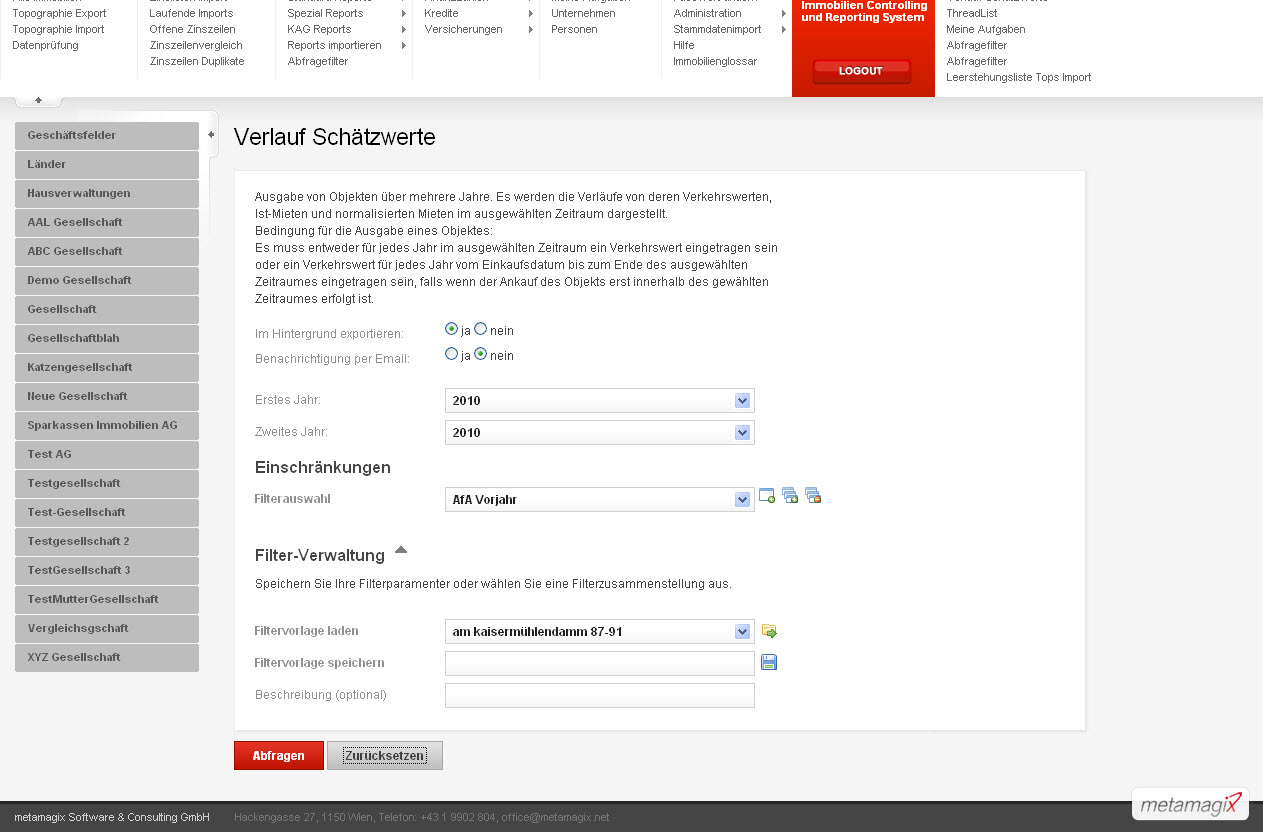Select AAL Gesellschaft in the sidebar

(x=107, y=222)
